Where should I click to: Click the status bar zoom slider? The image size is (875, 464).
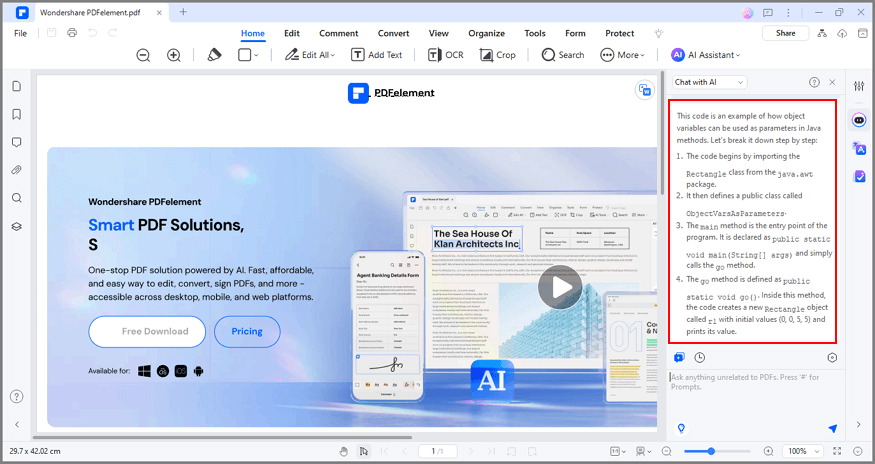(x=718, y=451)
